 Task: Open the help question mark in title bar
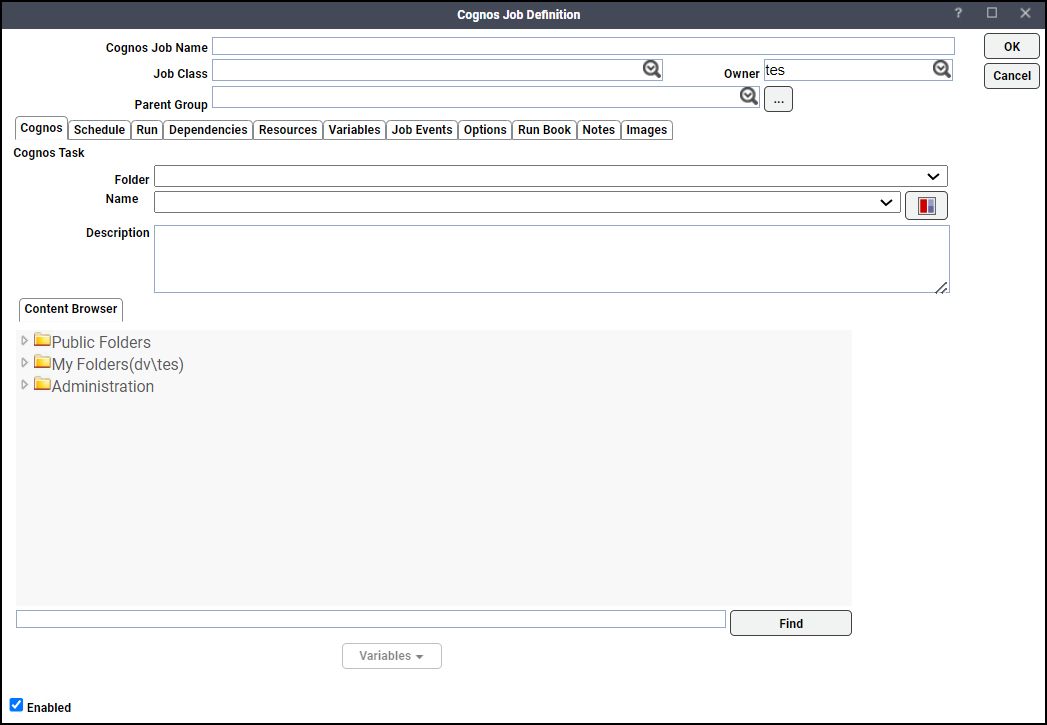[x=958, y=13]
